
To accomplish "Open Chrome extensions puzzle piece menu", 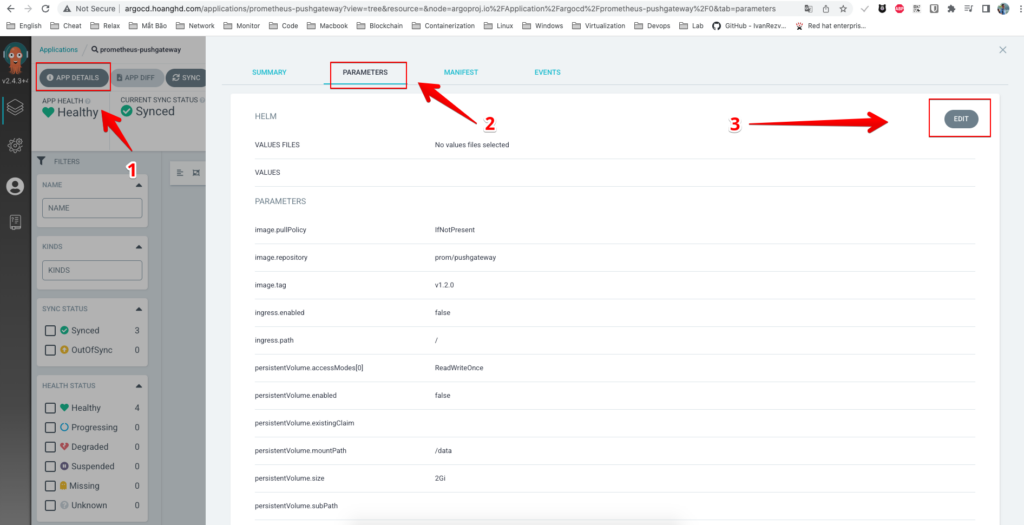I will pyautogui.click(x=951, y=9).
